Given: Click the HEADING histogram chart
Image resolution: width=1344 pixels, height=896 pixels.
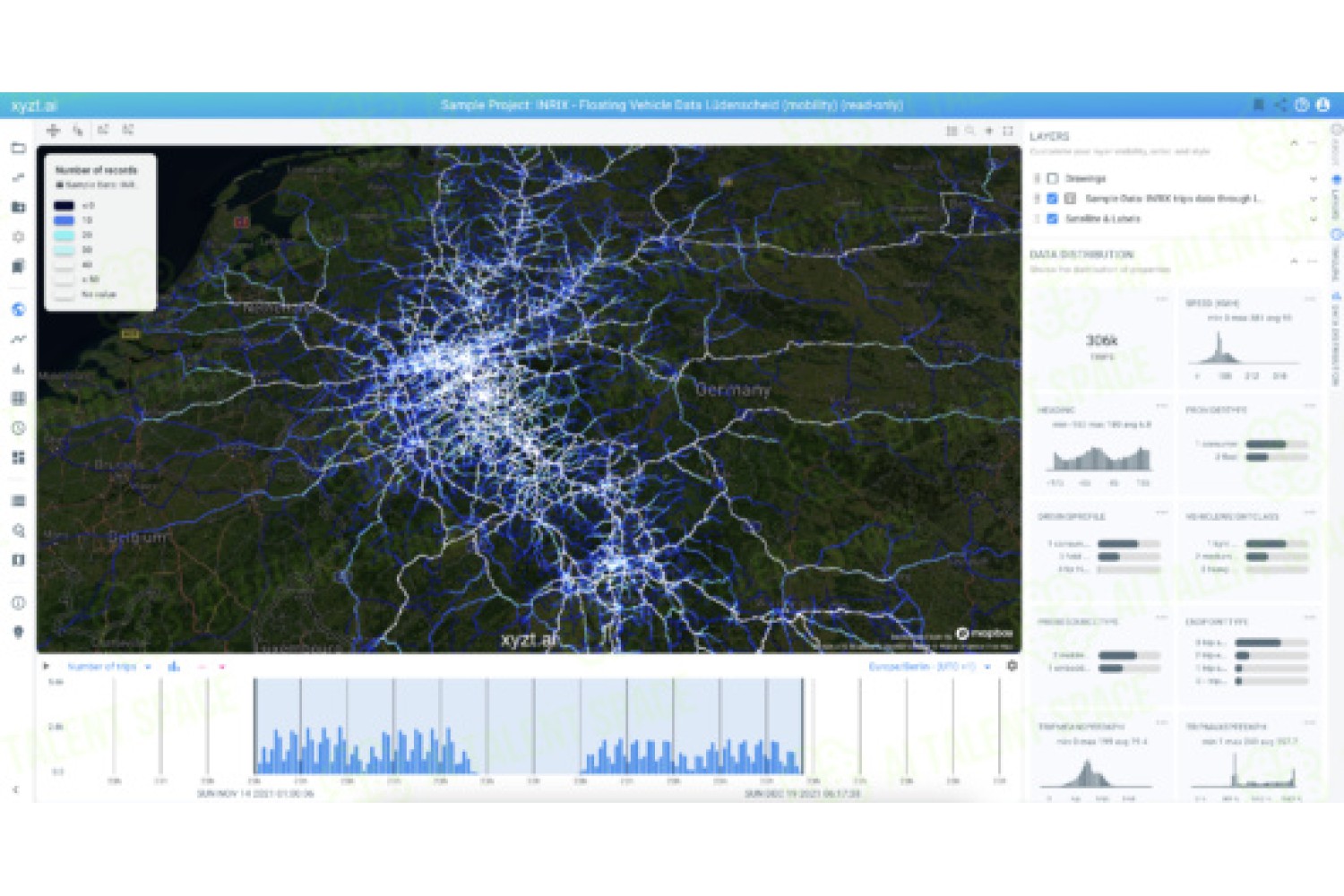Looking at the screenshot, I should click(1099, 457).
